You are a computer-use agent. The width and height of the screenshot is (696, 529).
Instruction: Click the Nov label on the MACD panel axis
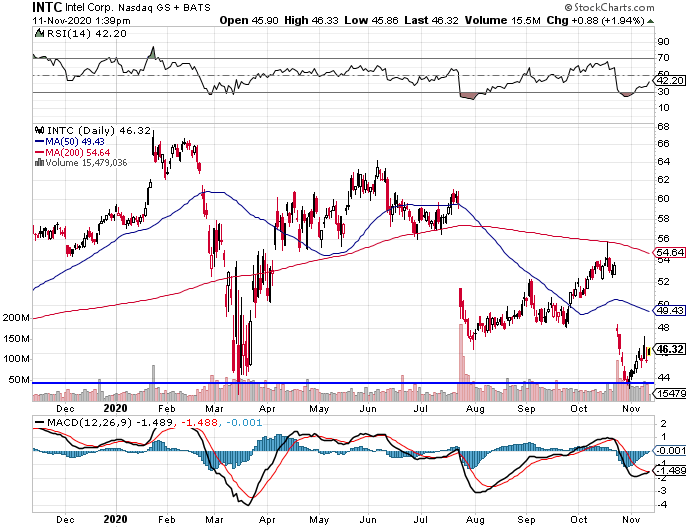[631, 519]
